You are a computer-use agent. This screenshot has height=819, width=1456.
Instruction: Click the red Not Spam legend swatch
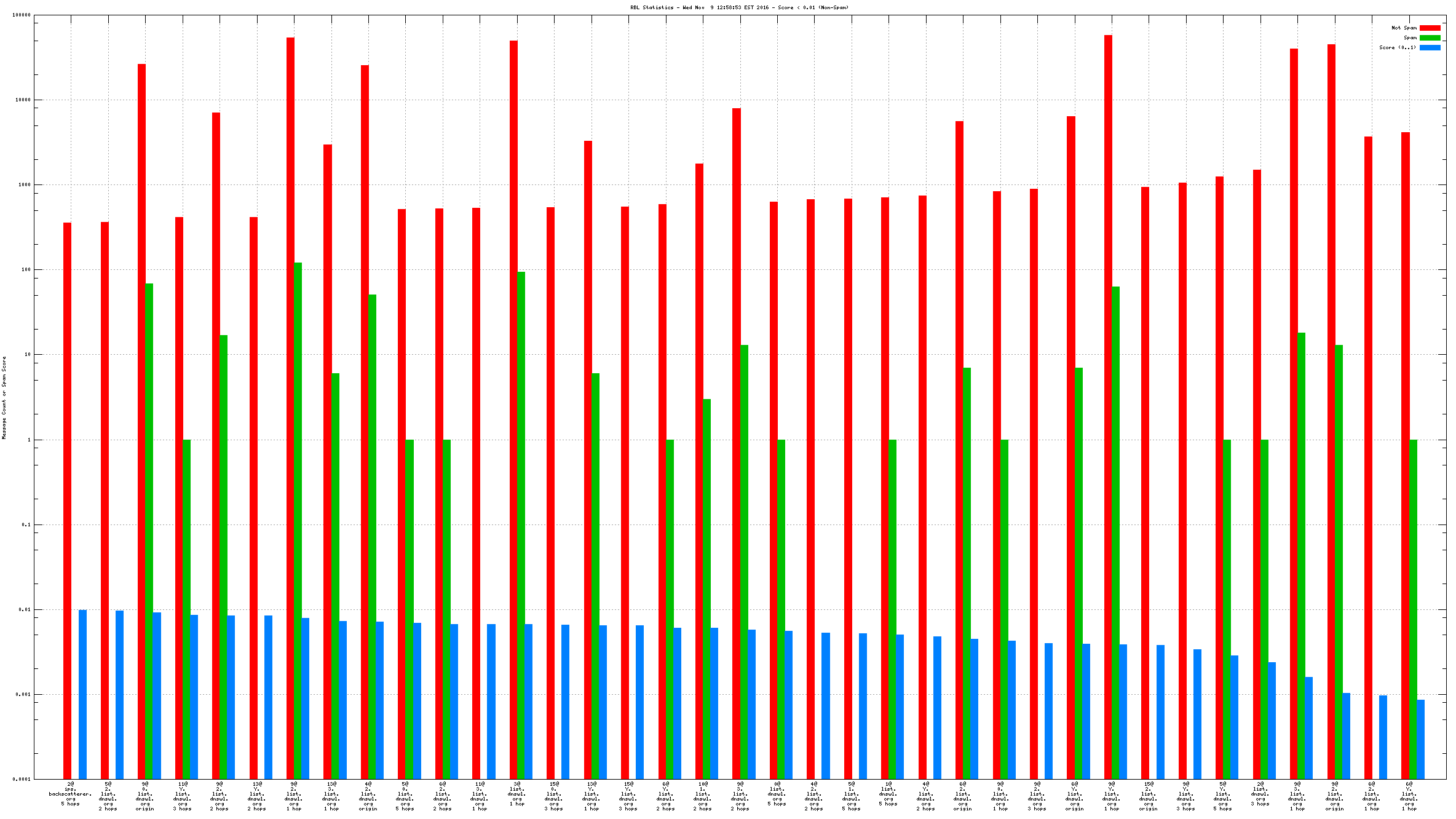(x=1430, y=28)
